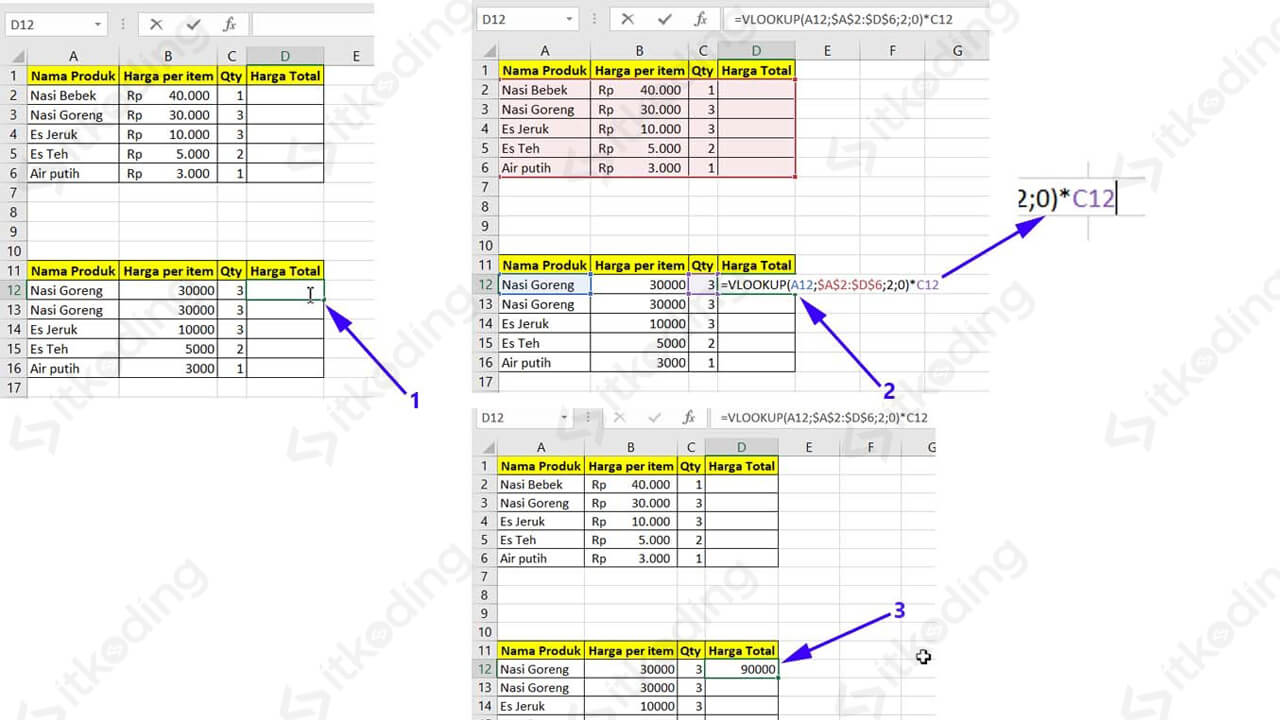Image resolution: width=1280 pixels, height=720 pixels.
Task: Click the 'Qty' header in row 1 of the top-right spreadsheet
Action: [703, 70]
